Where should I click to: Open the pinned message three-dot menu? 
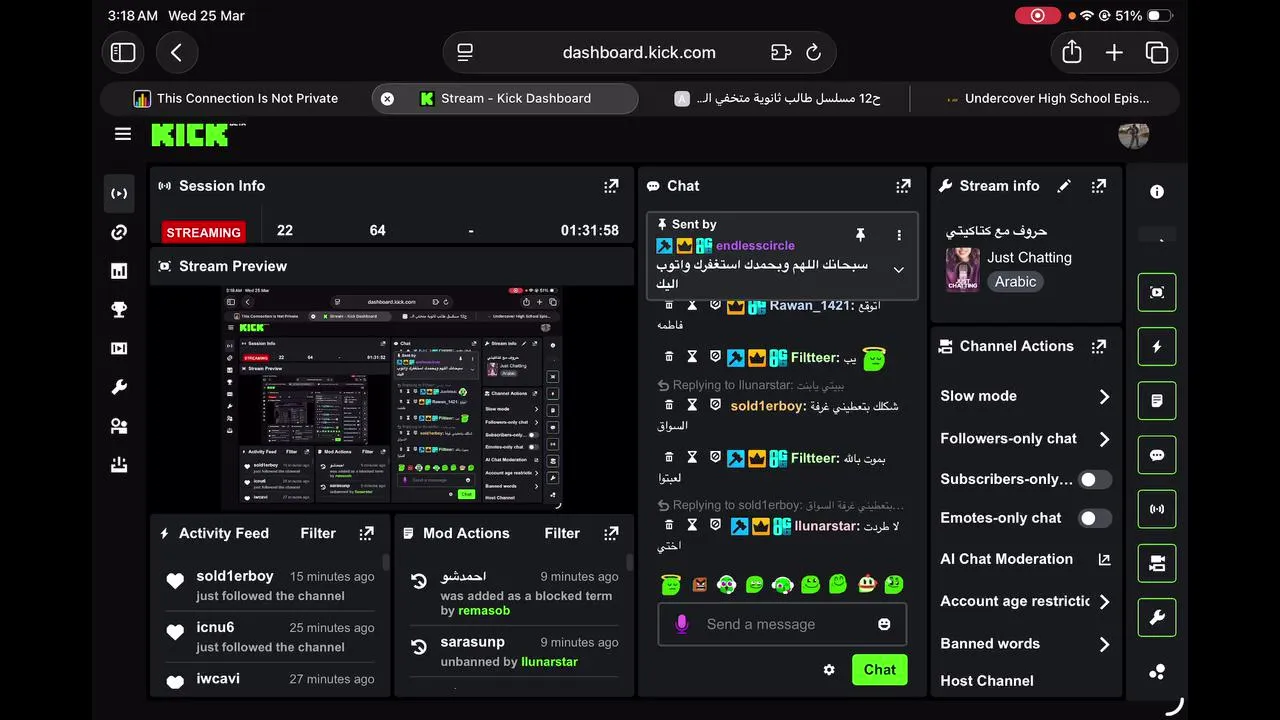[899, 235]
